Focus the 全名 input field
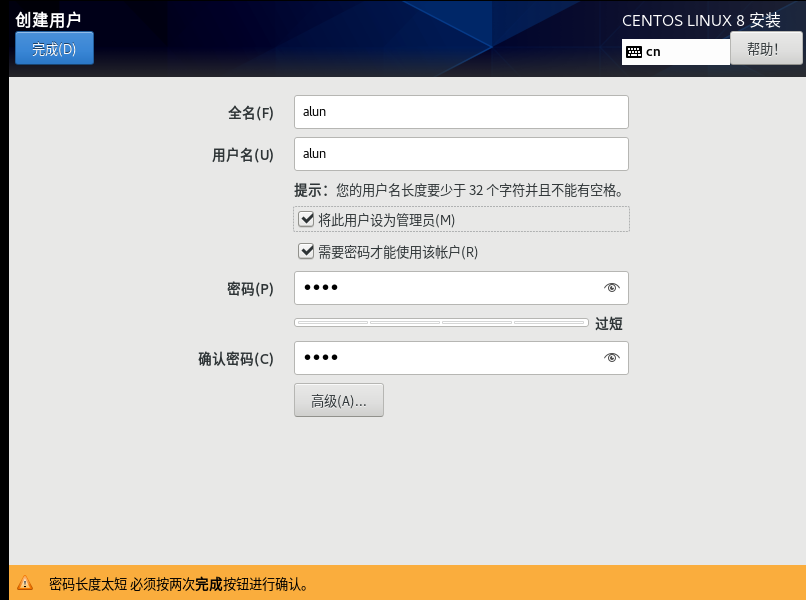This screenshot has width=806, height=600. [x=460, y=111]
